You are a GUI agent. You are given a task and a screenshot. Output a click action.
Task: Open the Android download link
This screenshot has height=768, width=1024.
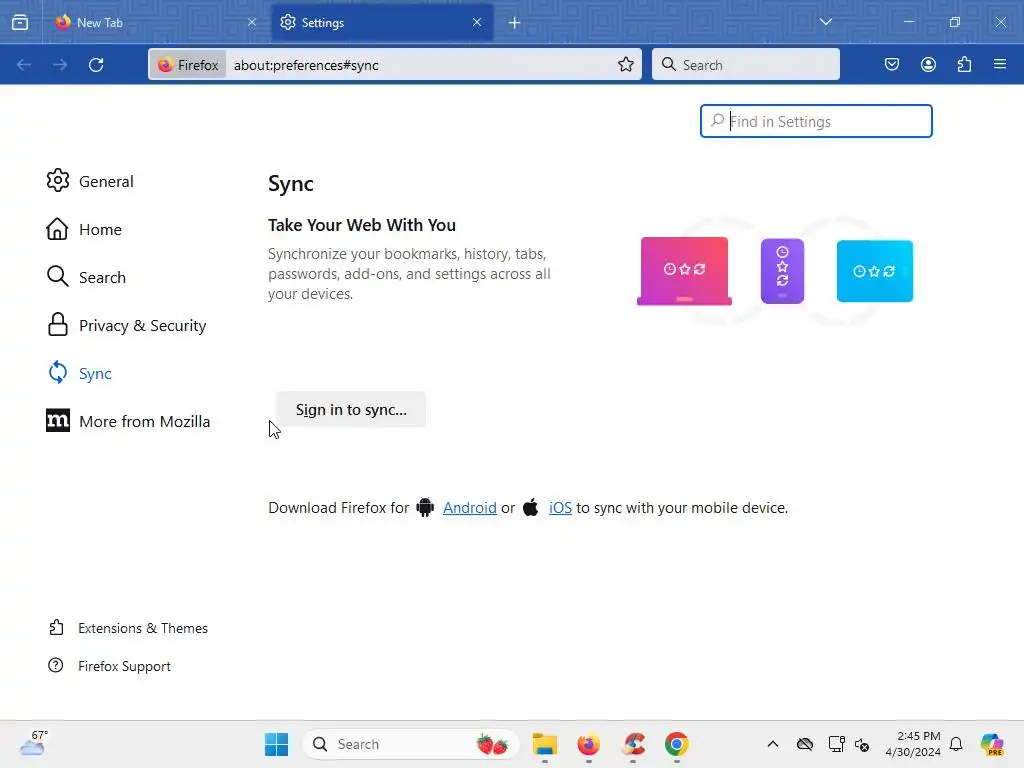(470, 507)
